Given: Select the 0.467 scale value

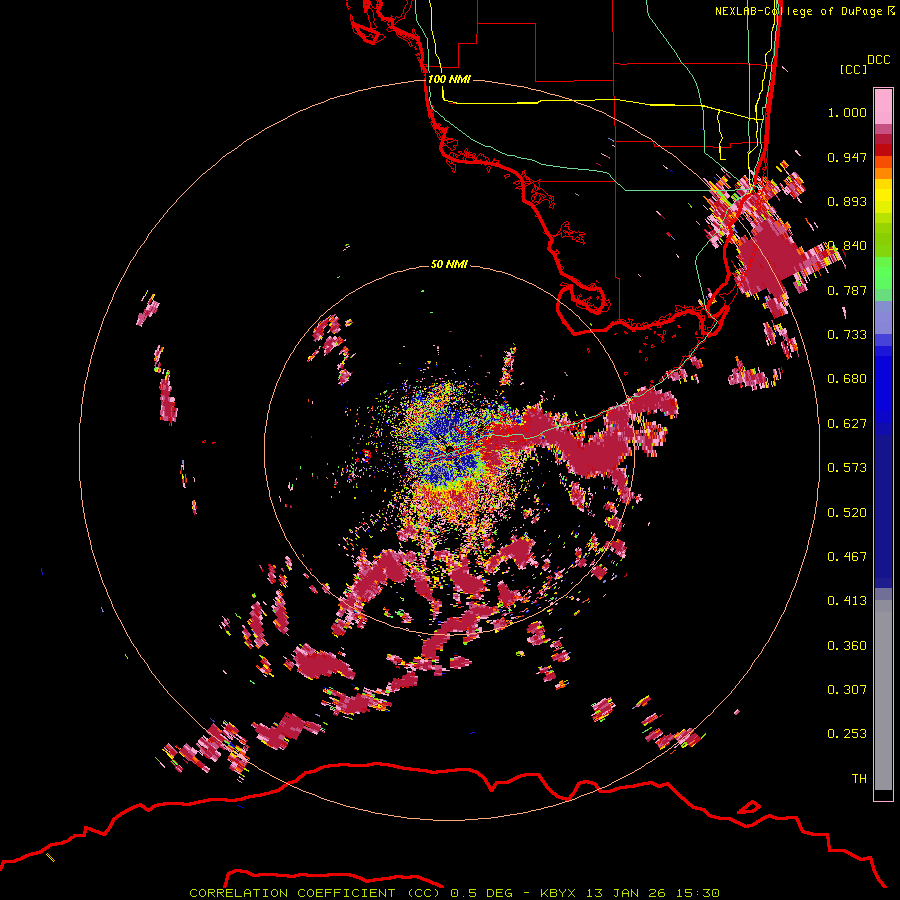Looking at the screenshot, I should tap(847, 557).
